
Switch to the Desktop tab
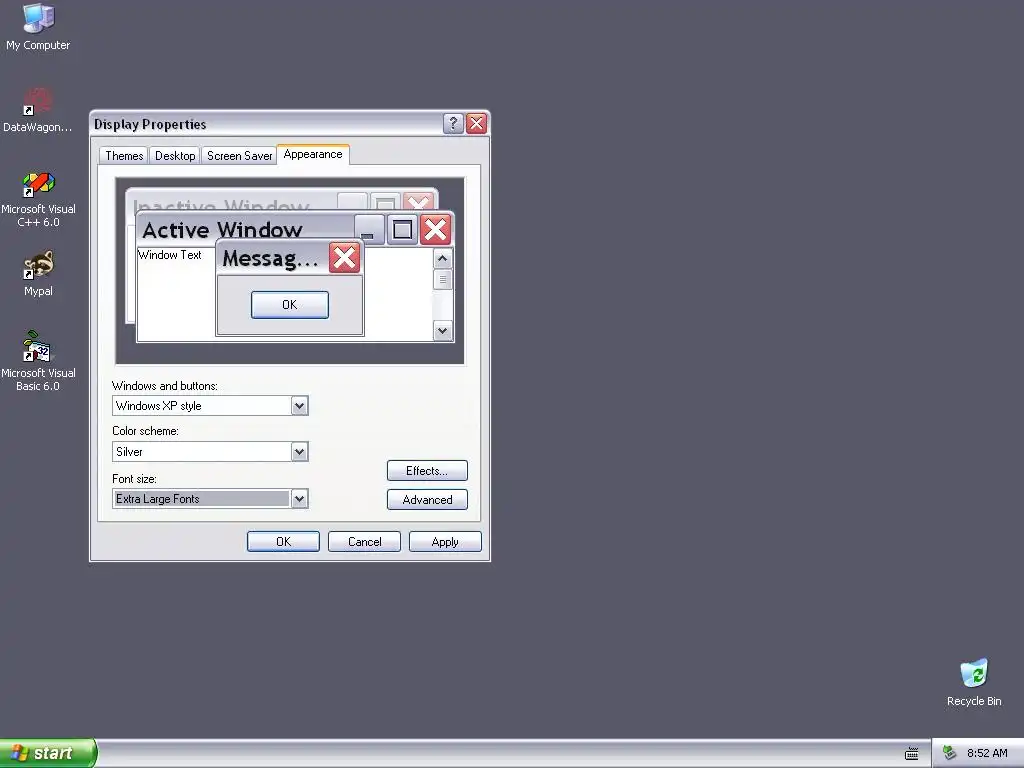[x=175, y=155]
